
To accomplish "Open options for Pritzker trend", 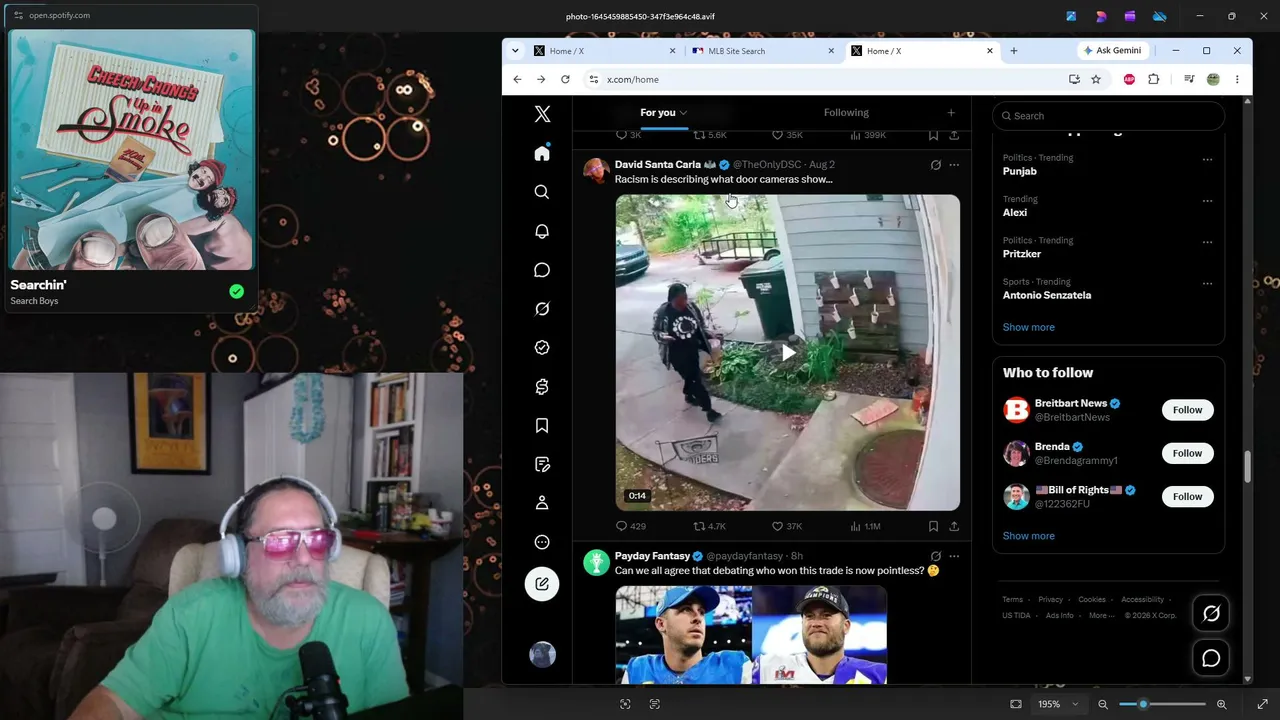I will pos(1207,242).
